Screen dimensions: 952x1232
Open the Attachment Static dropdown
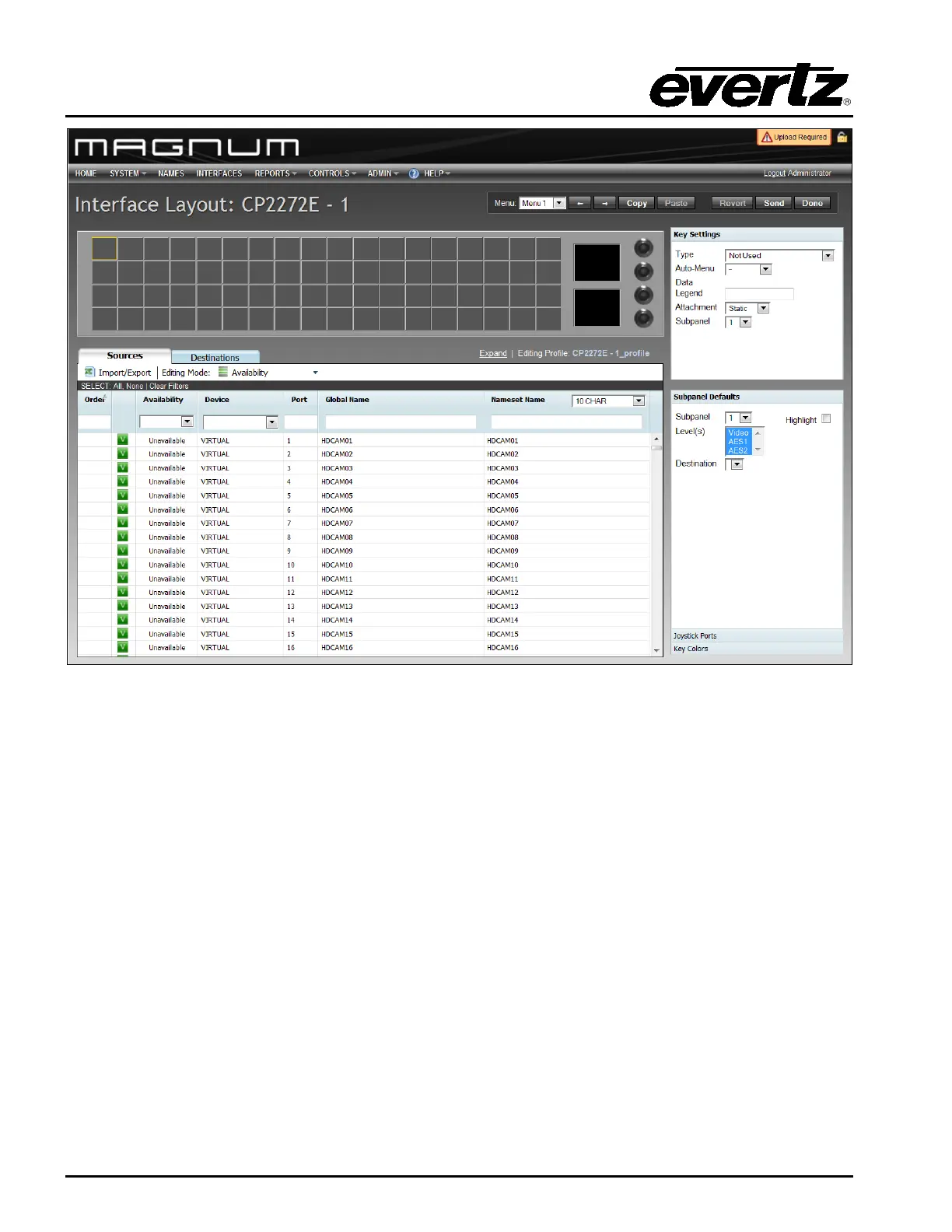pos(747,308)
